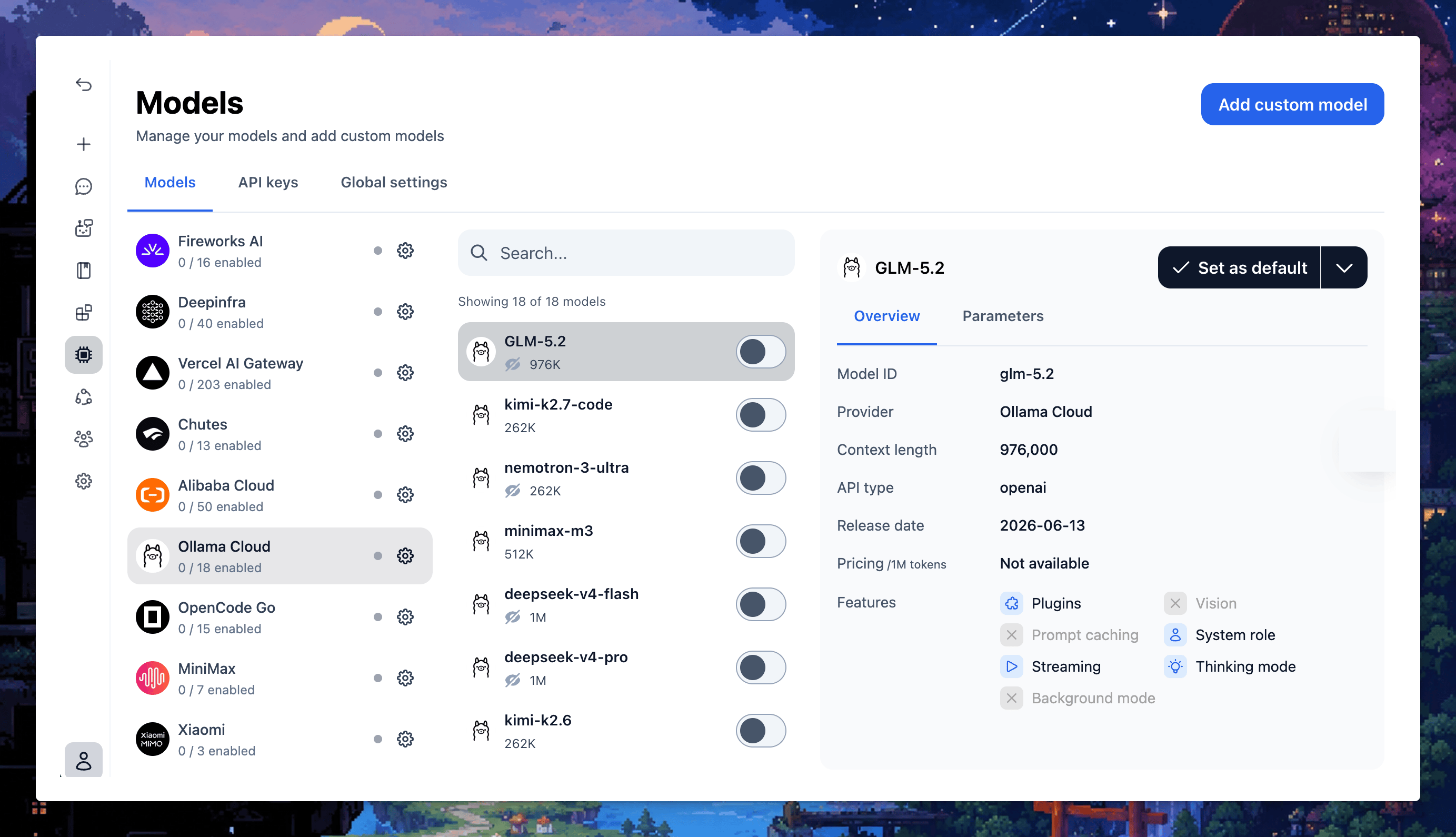Open the plugins blocks icon in sidebar

tap(84, 313)
